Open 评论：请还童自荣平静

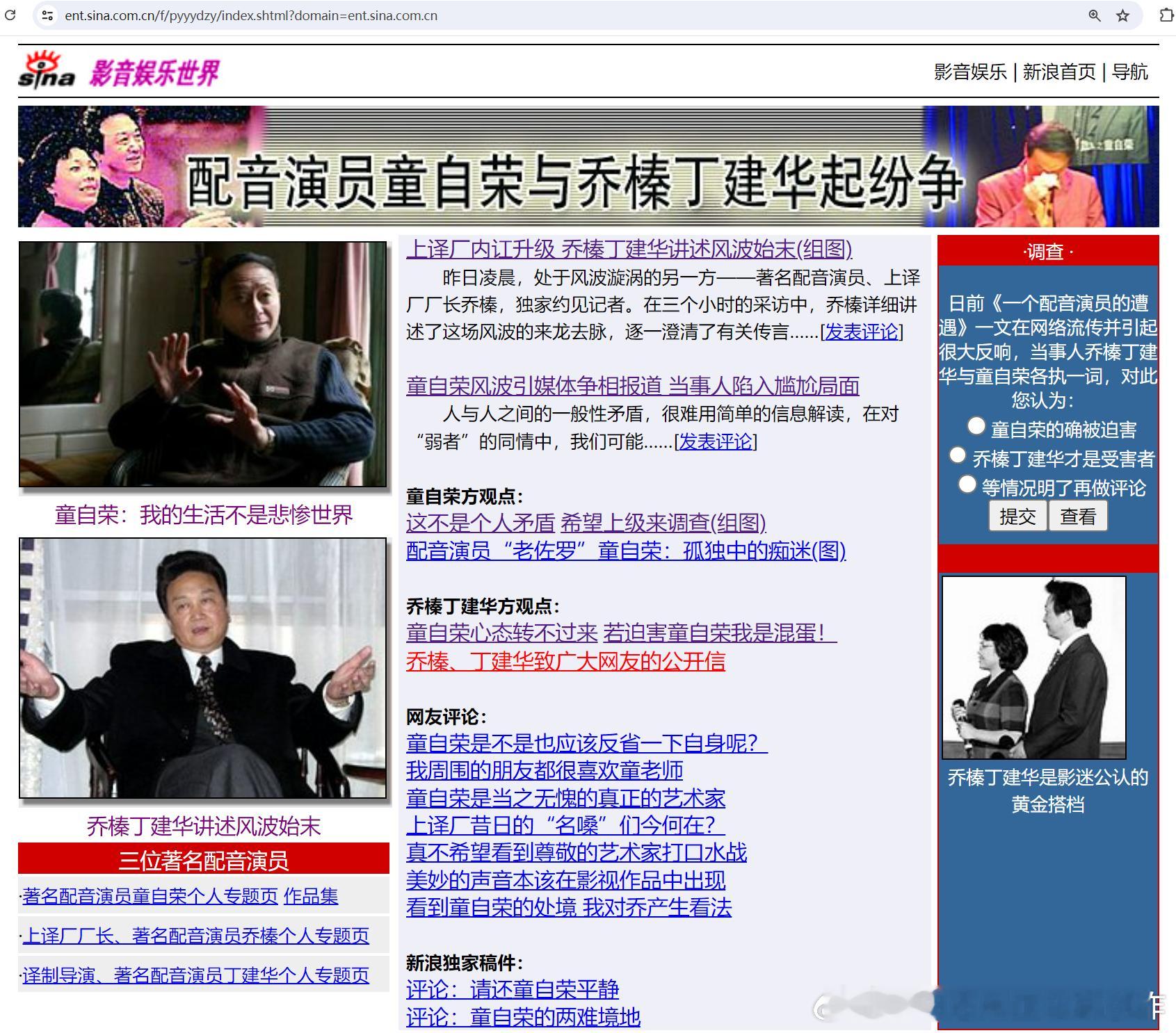coord(513,989)
